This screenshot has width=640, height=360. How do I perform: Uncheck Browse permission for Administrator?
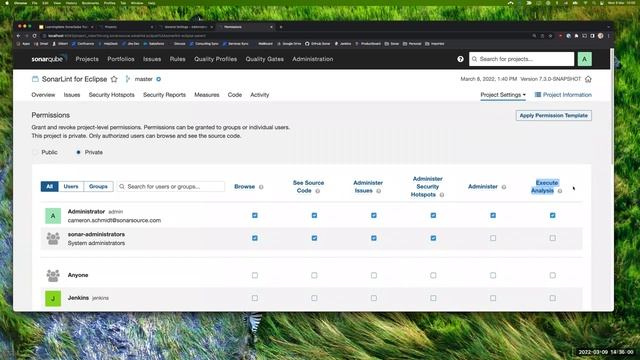(255, 216)
